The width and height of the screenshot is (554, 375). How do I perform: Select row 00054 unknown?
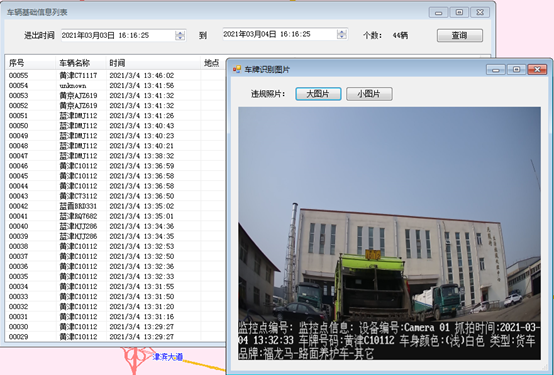(x=116, y=86)
